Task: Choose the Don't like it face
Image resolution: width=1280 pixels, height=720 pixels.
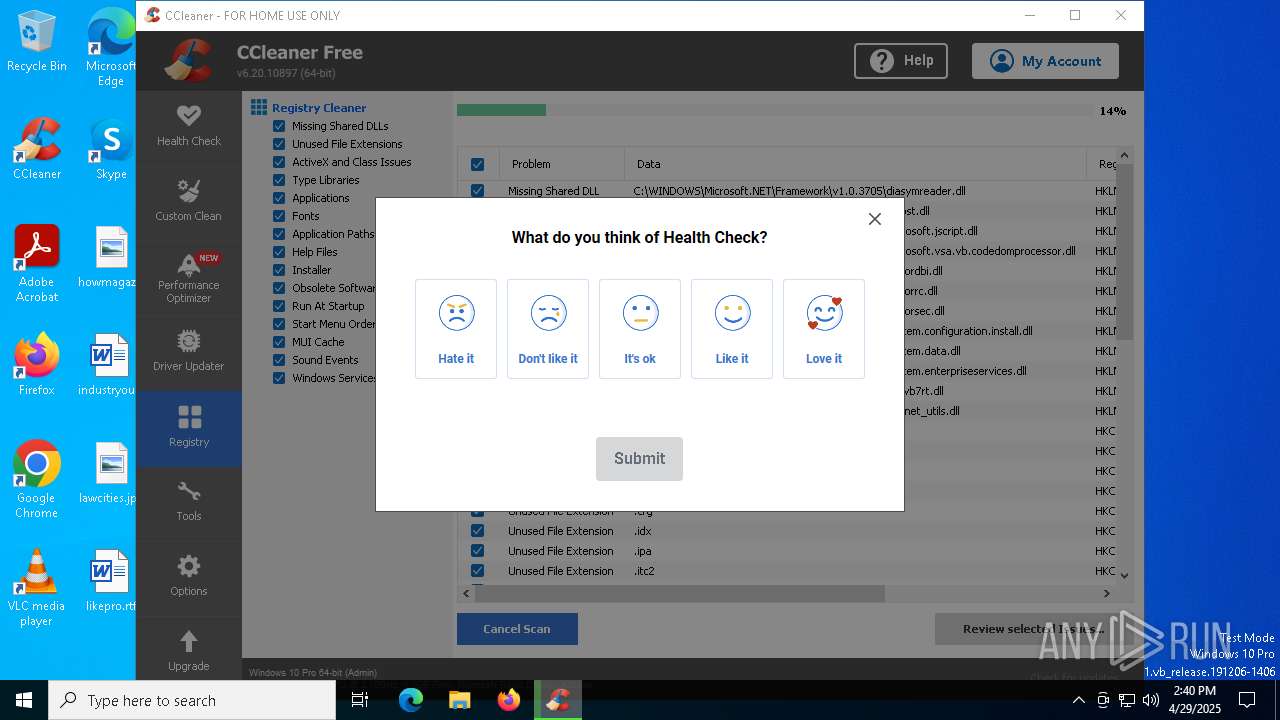Action: pos(548,329)
